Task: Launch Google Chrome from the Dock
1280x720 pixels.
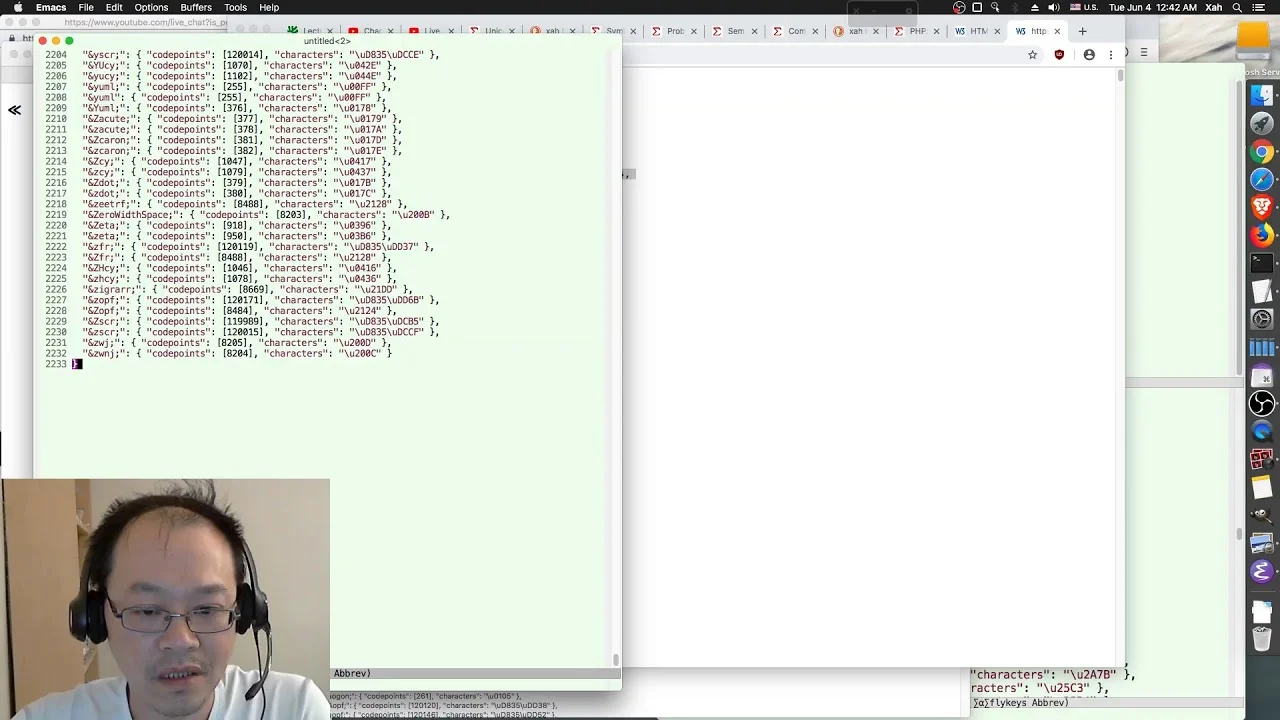Action: 1262,152
